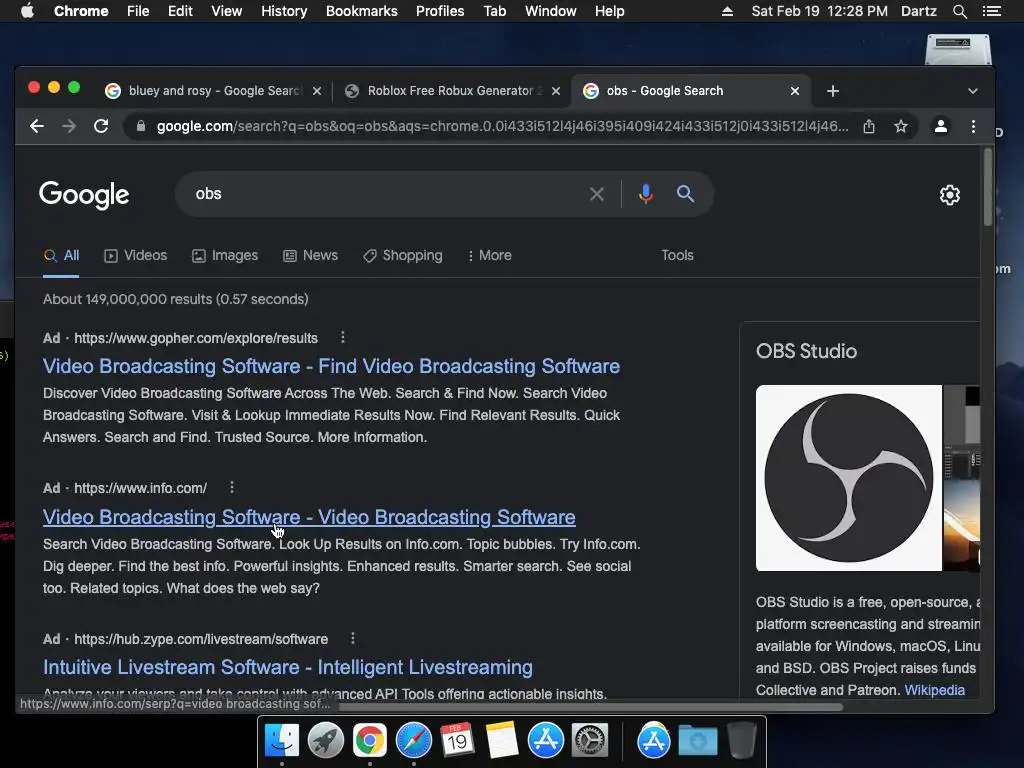1024x768 pixels.
Task: Open Control Center list icon in menu bar
Action: point(991,11)
